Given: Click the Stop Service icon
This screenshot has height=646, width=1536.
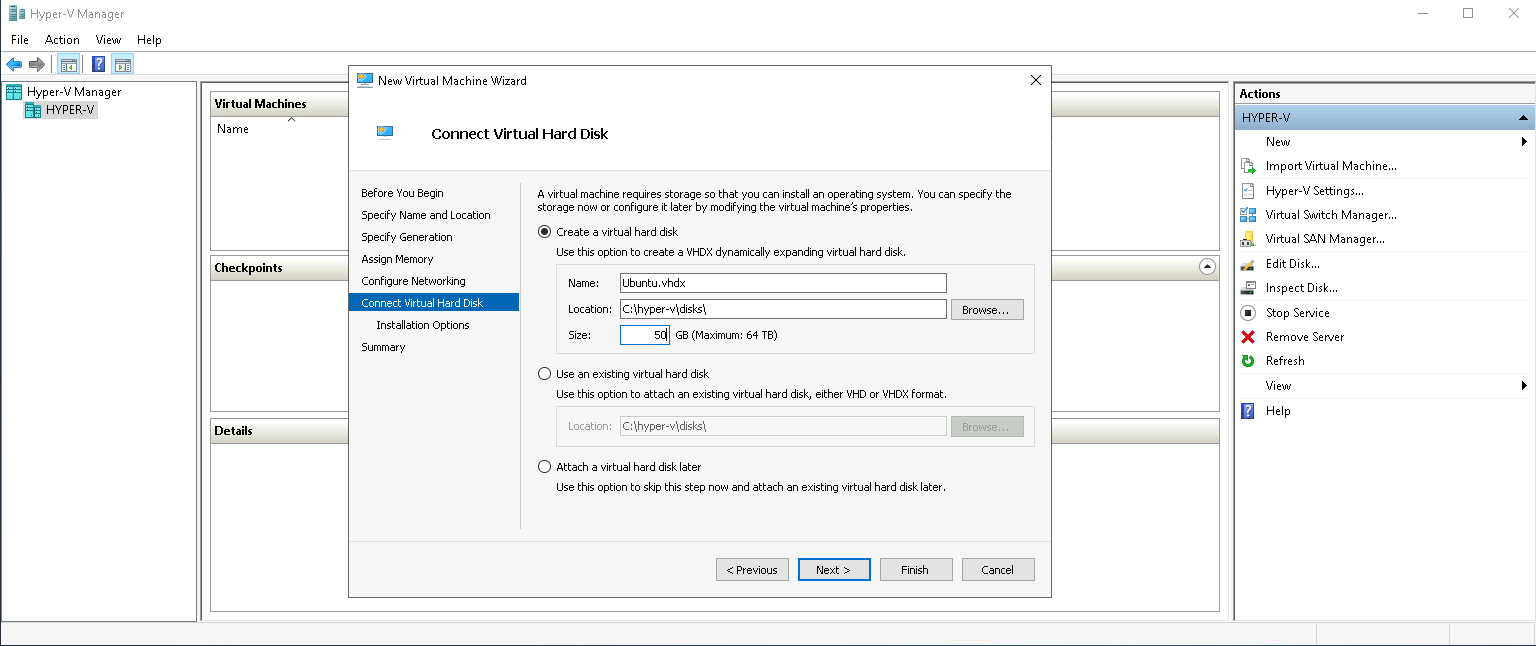Looking at the screenshot, I should coord(1247,313).
